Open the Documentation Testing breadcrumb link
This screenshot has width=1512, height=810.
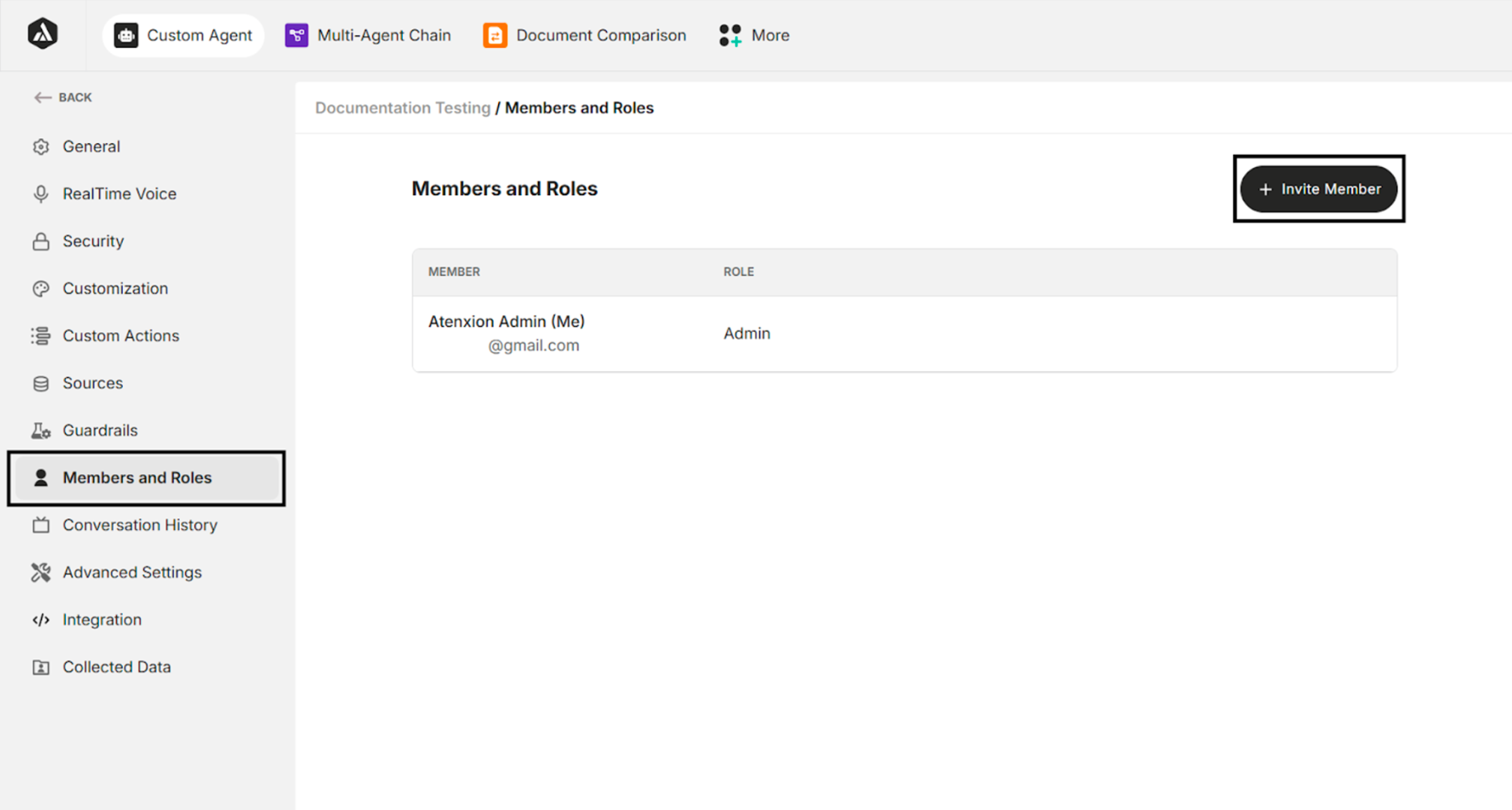pyautogui.click(x=403, y=108)
